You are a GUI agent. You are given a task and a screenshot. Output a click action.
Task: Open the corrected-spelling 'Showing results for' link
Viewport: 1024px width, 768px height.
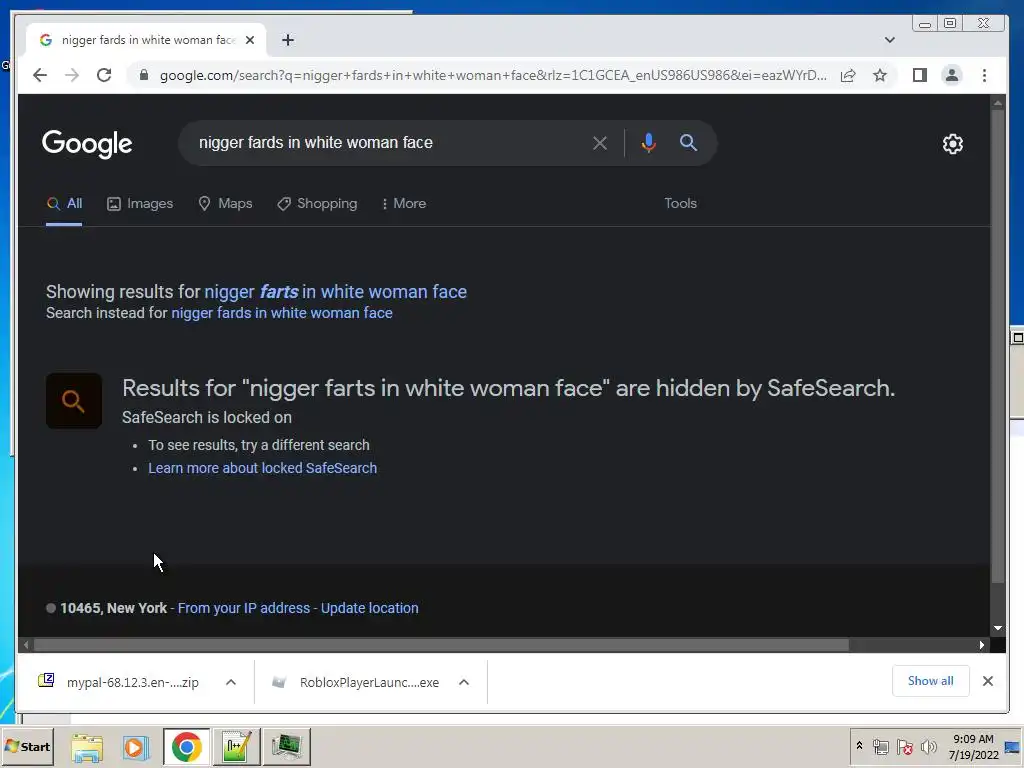coord(336,292)
